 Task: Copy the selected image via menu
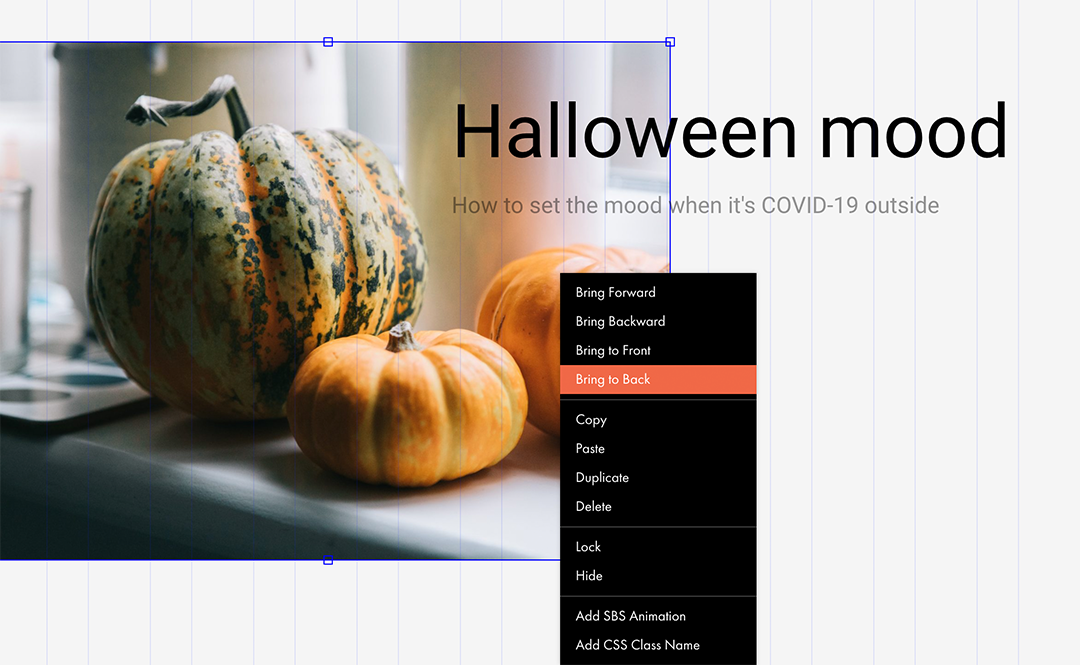tap(658, 420)
